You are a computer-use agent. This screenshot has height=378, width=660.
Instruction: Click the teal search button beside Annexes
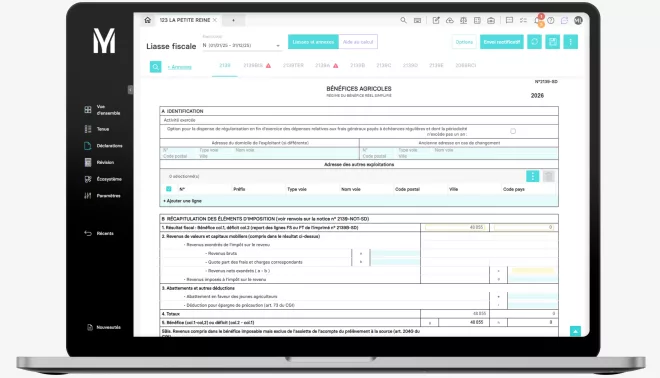point(155,67)
